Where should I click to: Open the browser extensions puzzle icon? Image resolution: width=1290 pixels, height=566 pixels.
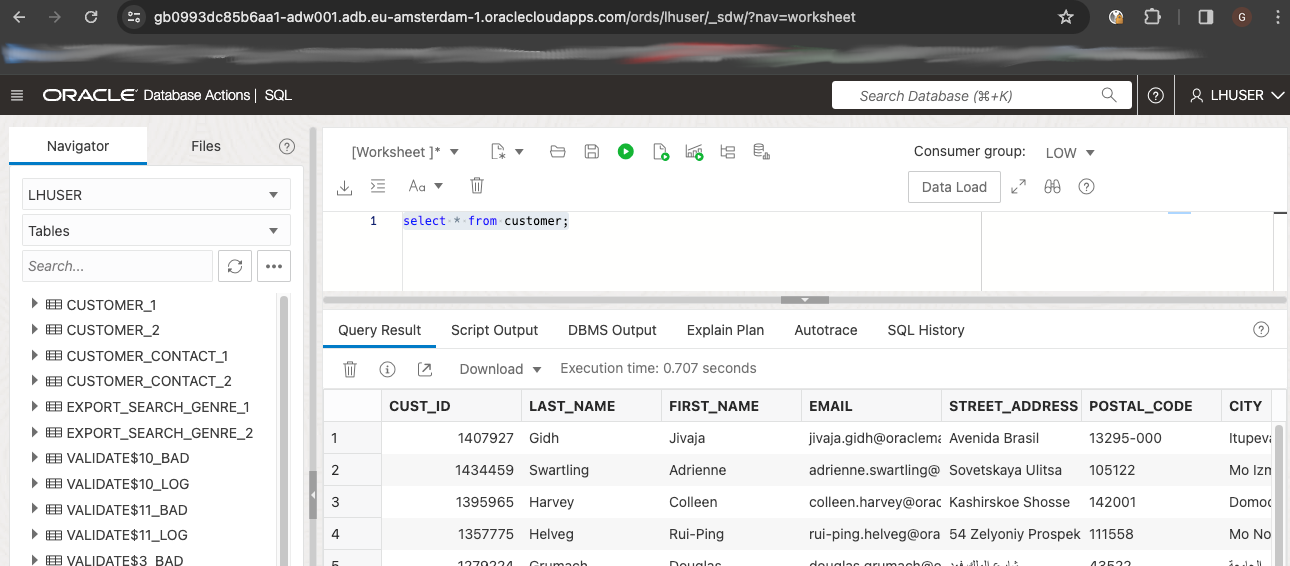[x=1153, y=17]
